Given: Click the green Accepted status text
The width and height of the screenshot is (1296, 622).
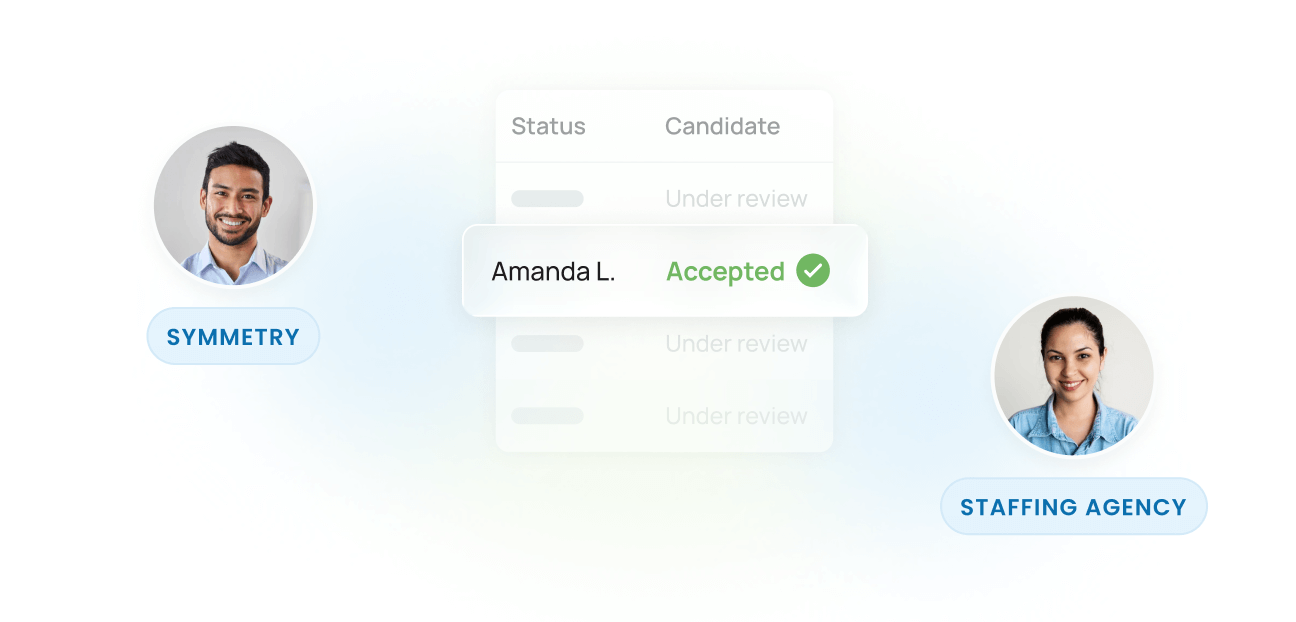Looking at the screenshot, I should (x=725, y=271).
